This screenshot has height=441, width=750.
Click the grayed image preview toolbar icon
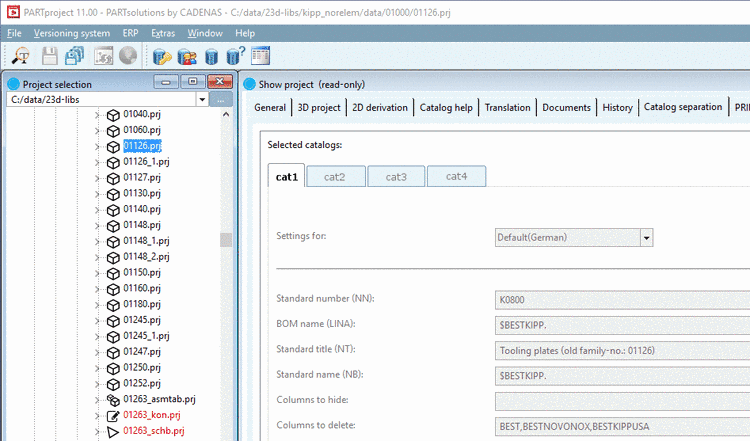103,56
